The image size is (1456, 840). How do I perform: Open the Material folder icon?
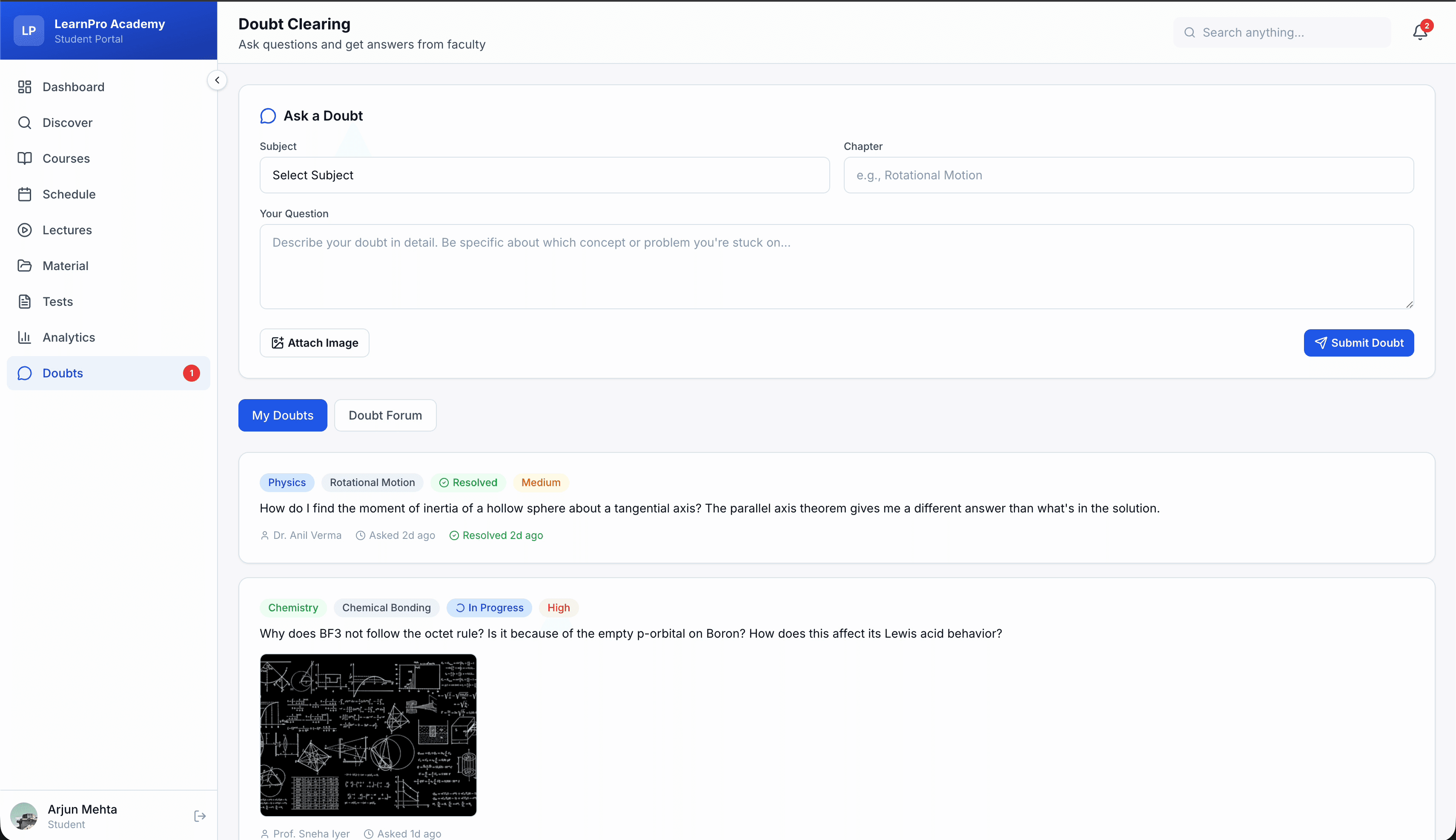point(25,265)
